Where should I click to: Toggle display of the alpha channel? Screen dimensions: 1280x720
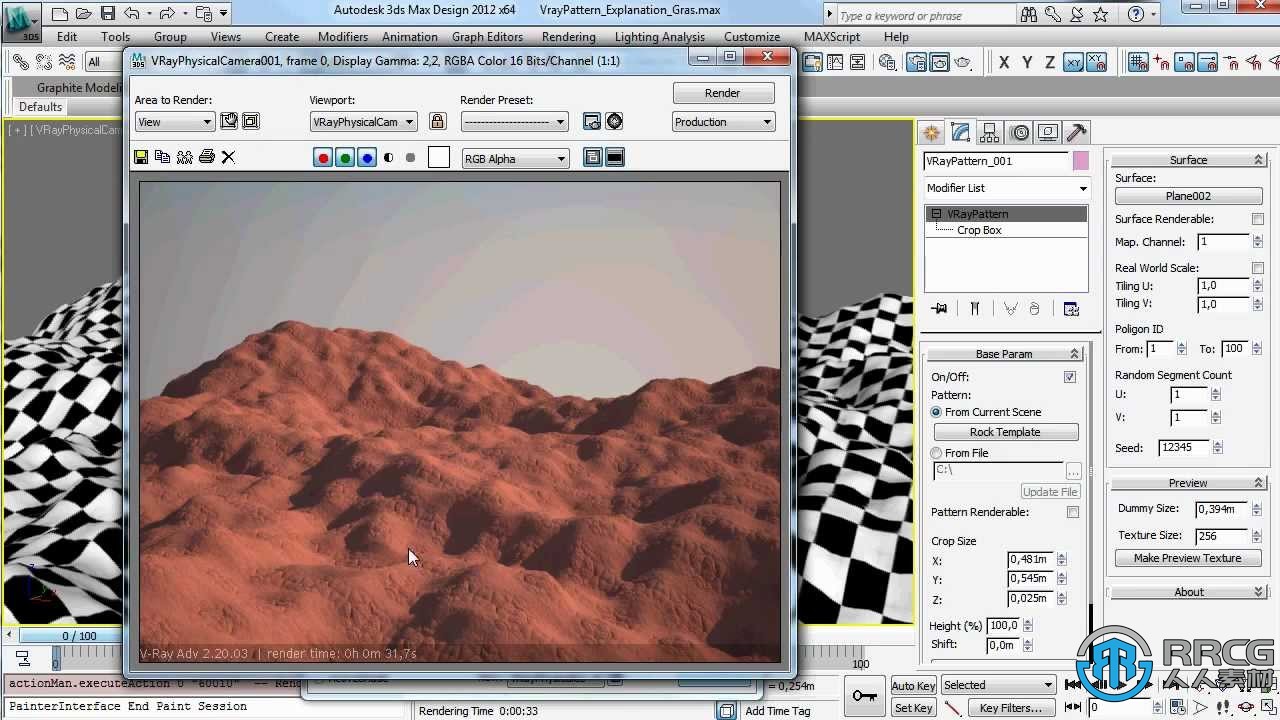pyautogui.click(x=388, y=158)
